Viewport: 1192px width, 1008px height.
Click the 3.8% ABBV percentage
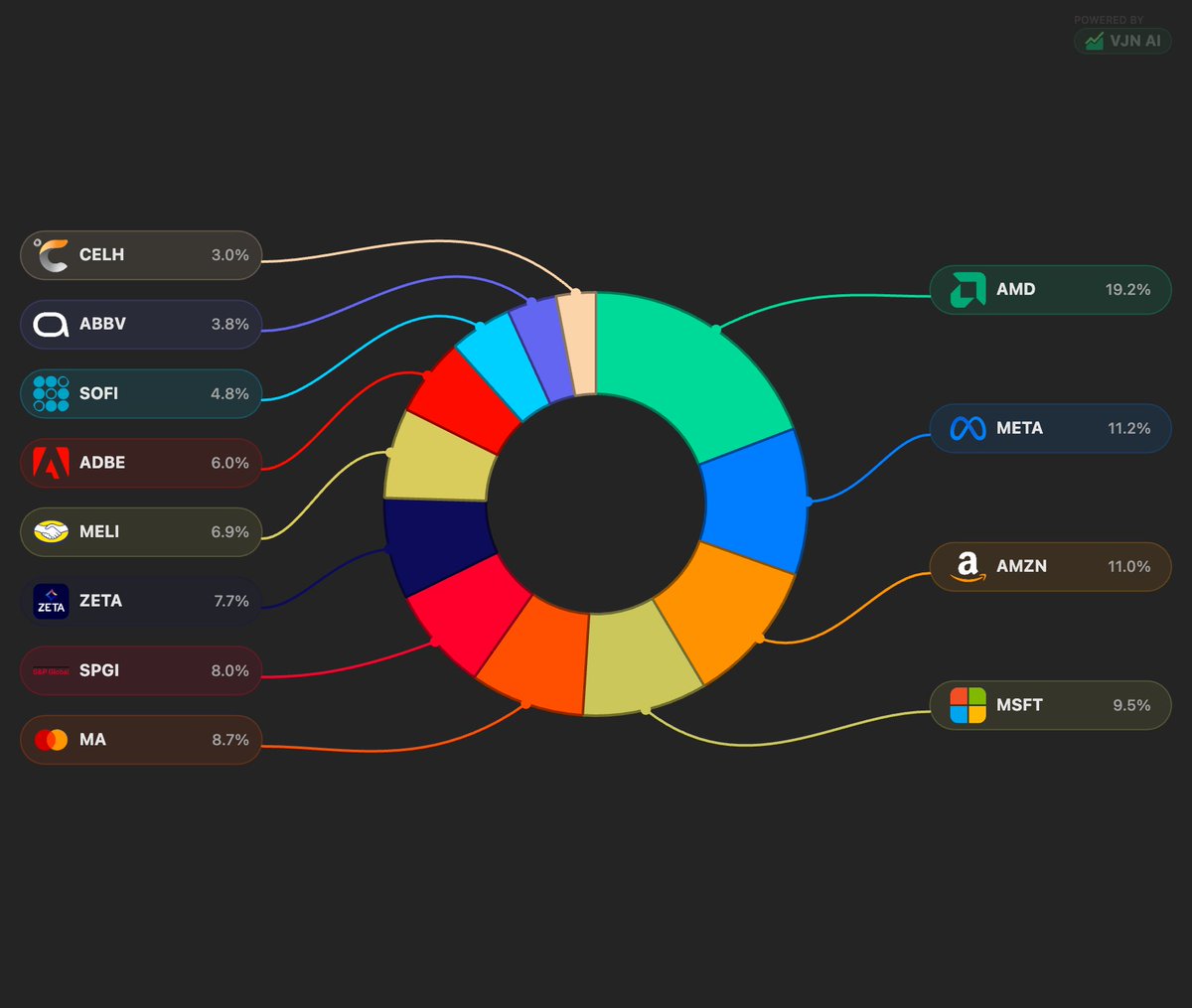click(229, 325)
